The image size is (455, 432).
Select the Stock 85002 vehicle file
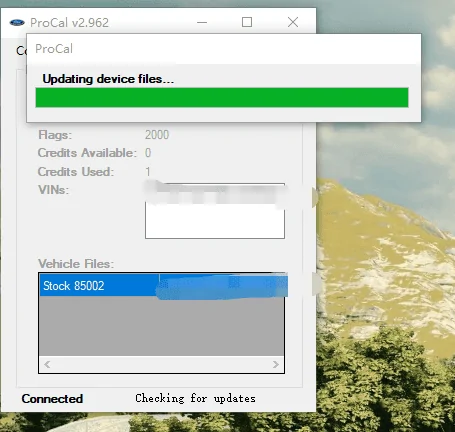pyautogui.click(x=163, y=285)
